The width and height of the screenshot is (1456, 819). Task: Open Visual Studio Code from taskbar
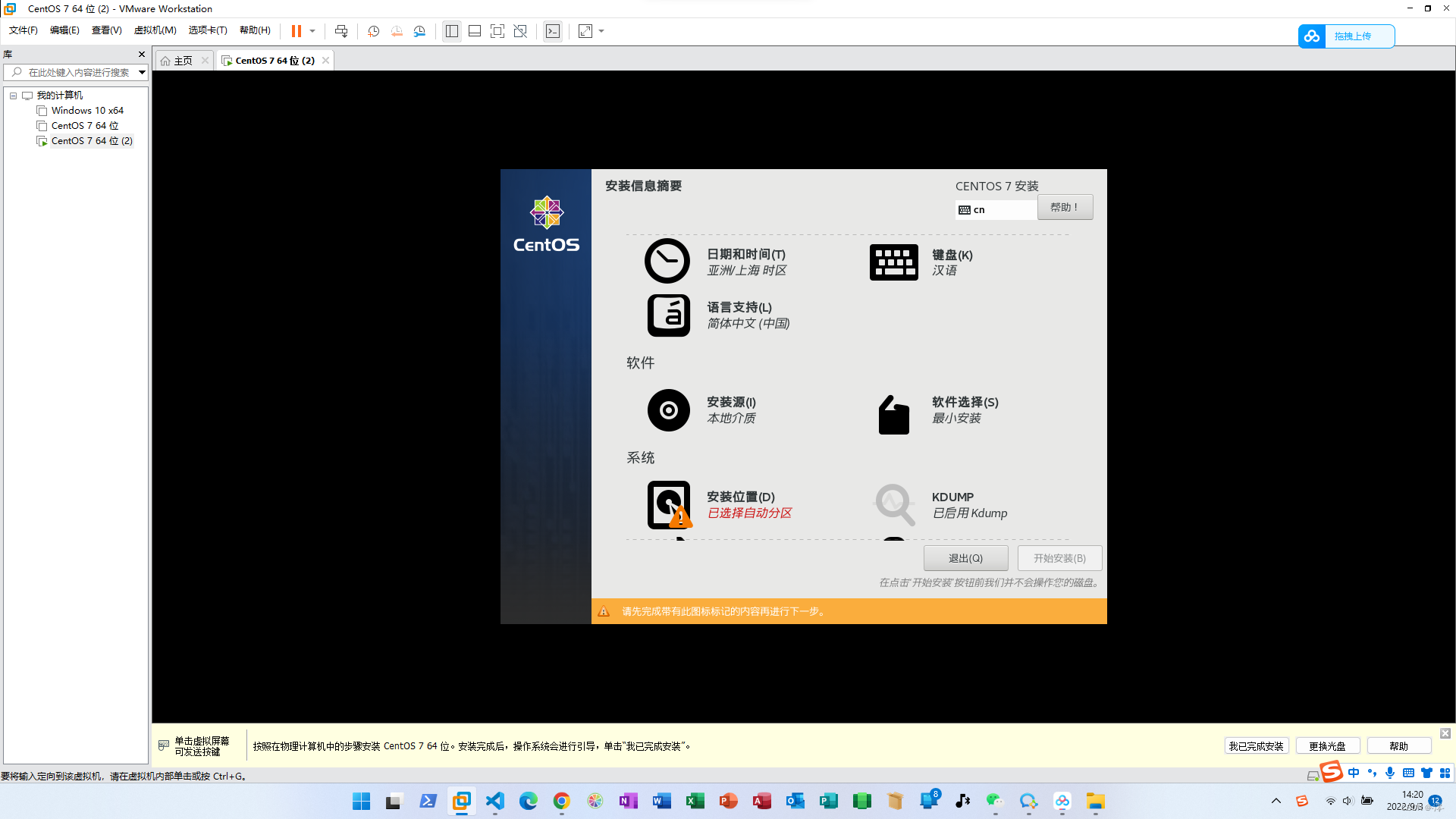coord(495,802)
